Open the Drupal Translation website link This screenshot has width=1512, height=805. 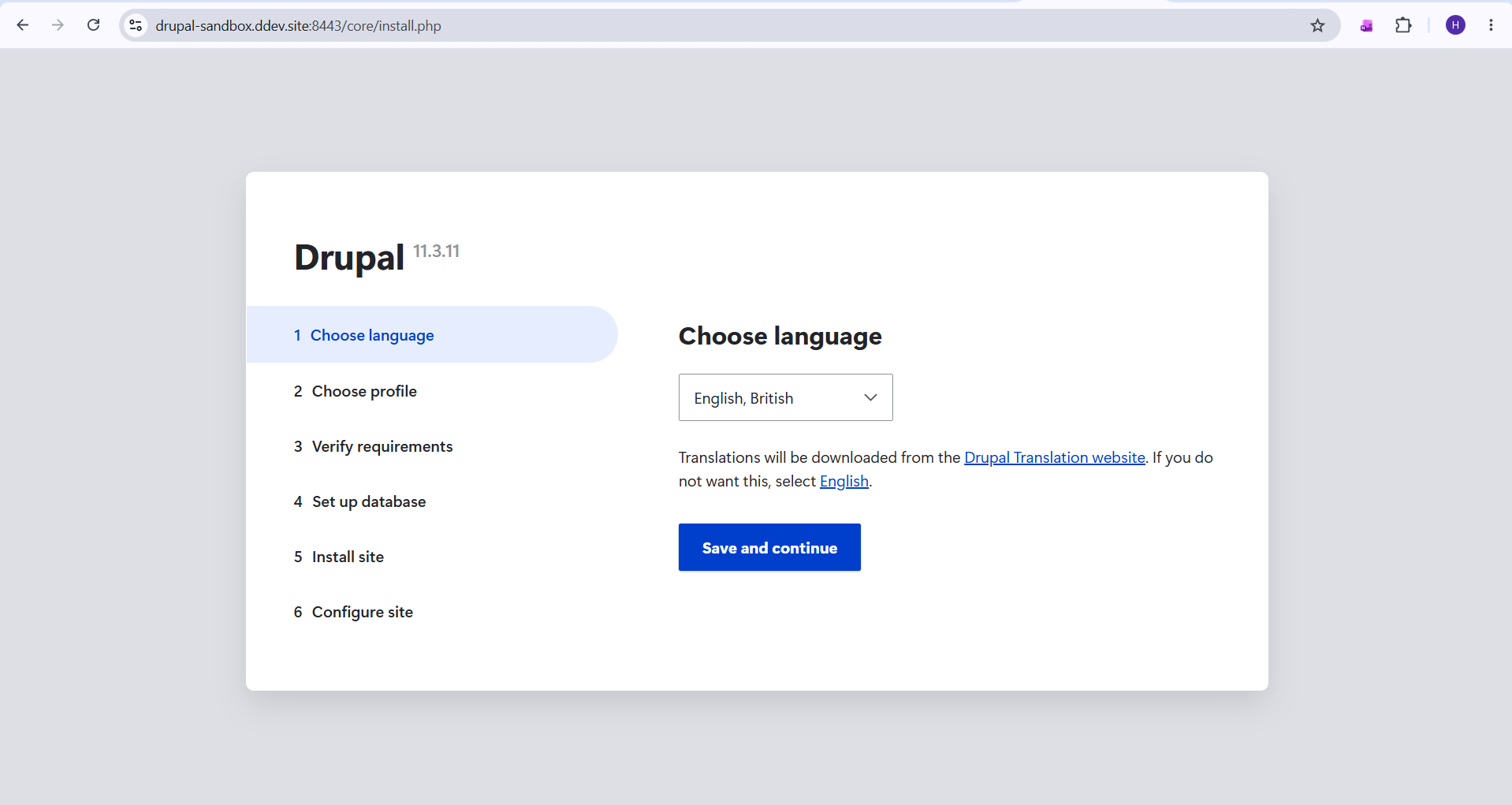(1054, 457)
